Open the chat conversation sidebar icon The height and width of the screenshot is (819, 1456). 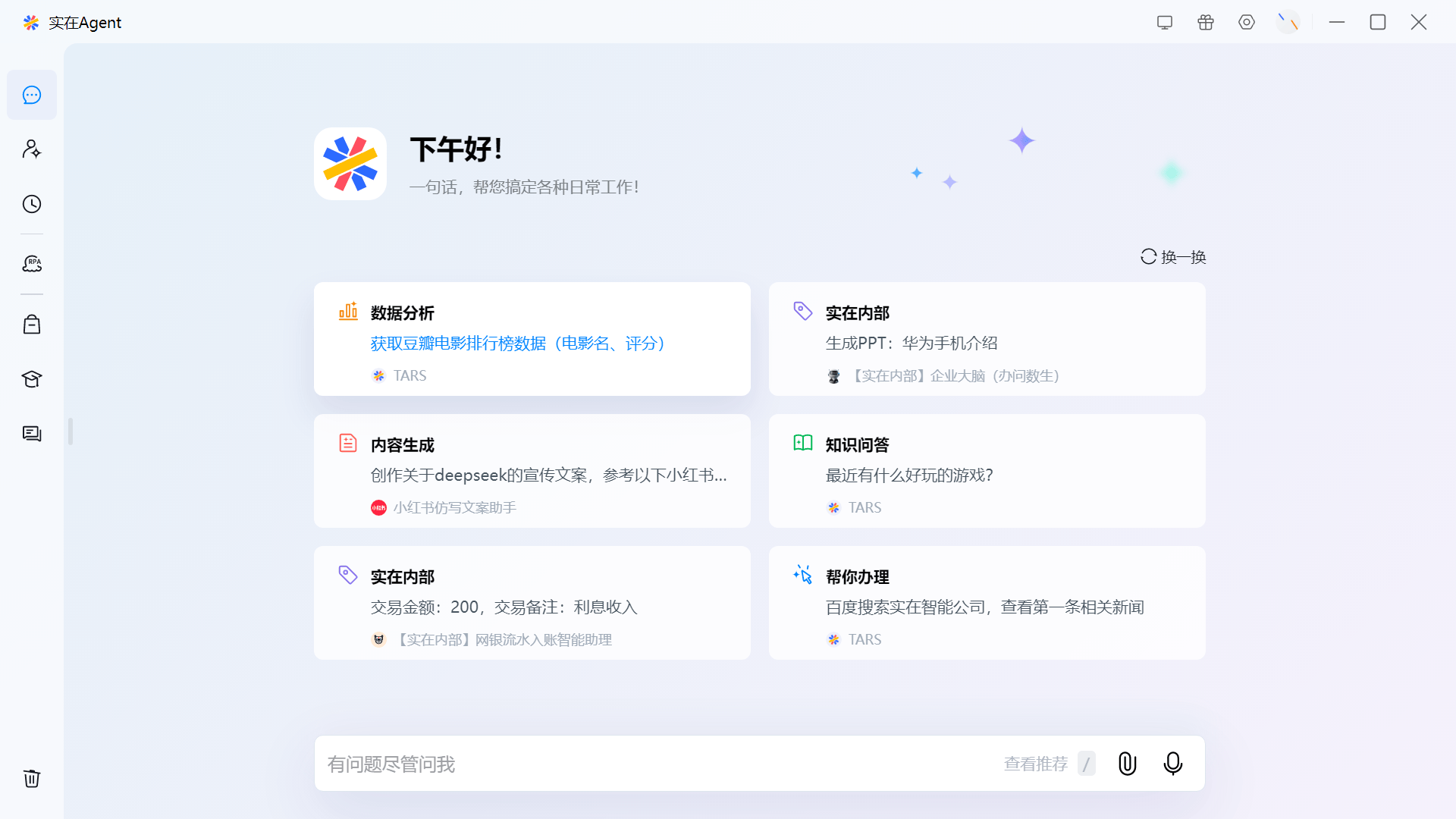(x=32, y=95)
